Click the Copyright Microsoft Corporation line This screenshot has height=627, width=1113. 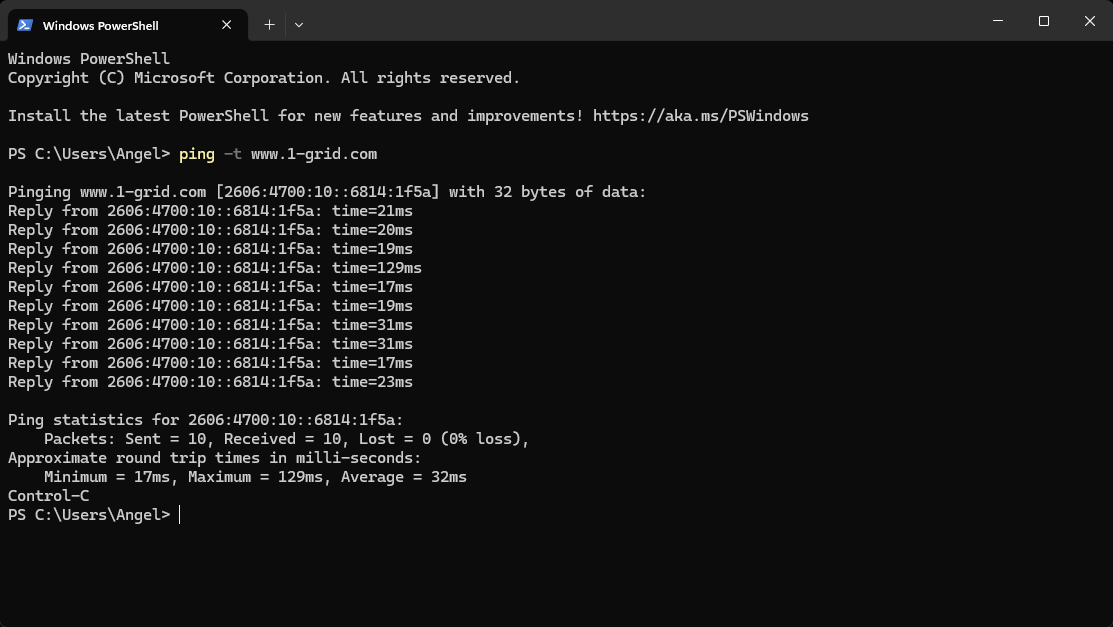[263, 78]
